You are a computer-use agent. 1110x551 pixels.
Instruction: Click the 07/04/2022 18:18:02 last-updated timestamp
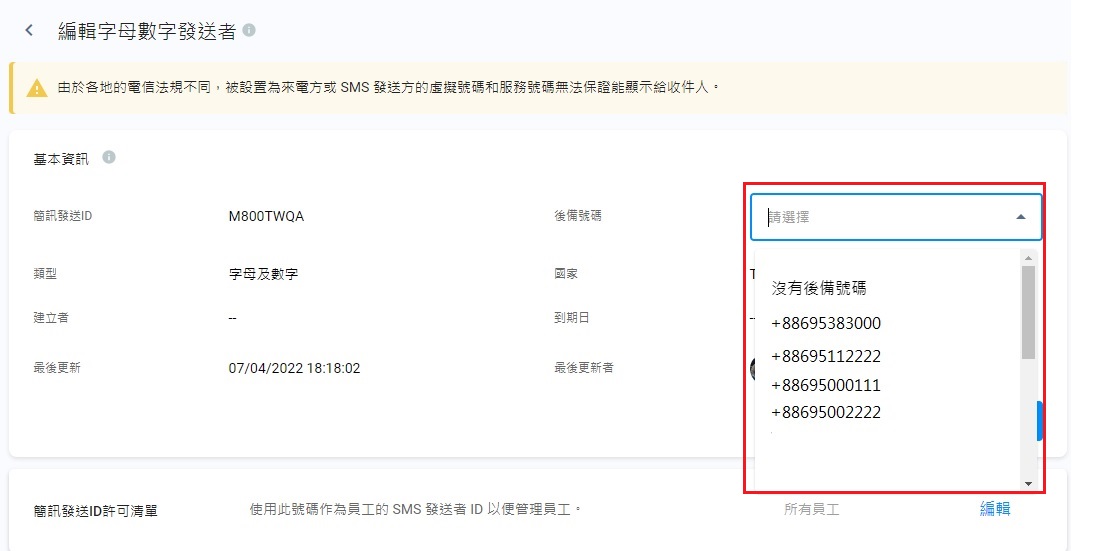[294, 368]
